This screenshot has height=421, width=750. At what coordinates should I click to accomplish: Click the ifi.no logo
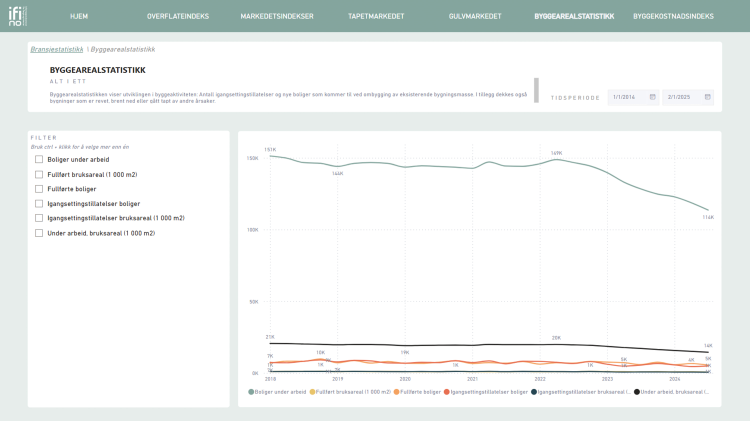pos(16,16)
